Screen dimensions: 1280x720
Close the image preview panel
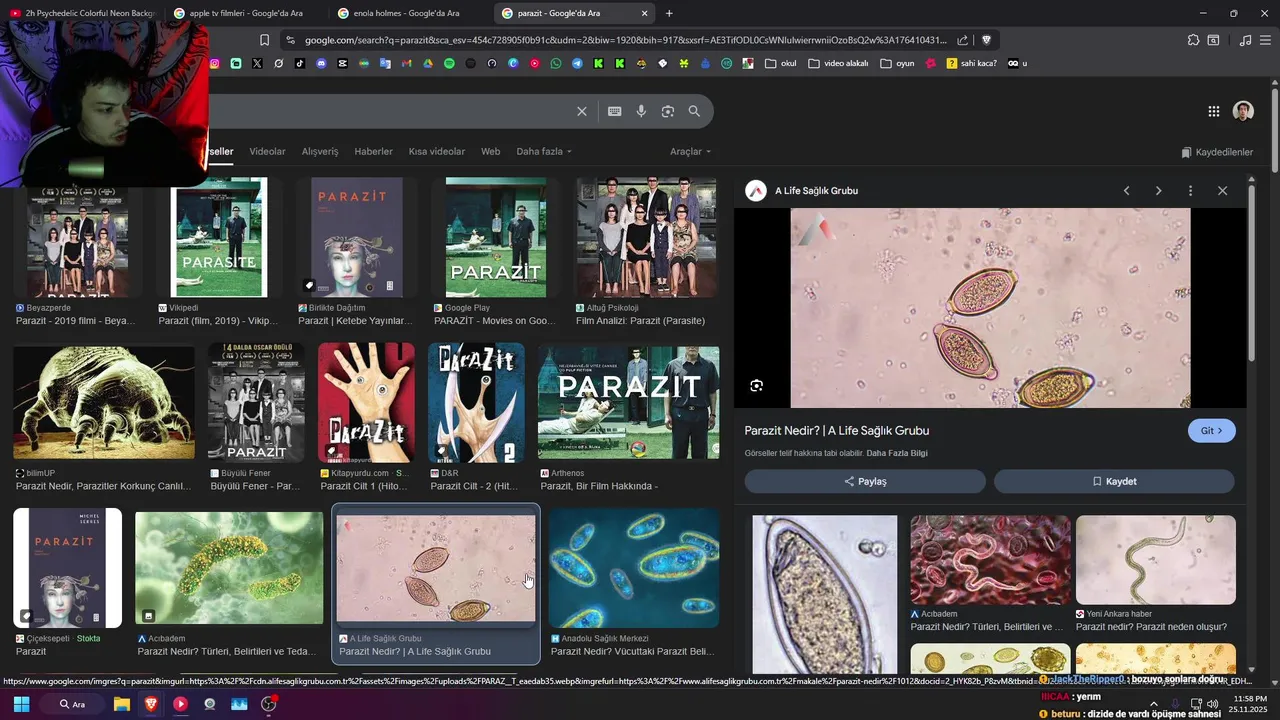[x=1222, y=190]
